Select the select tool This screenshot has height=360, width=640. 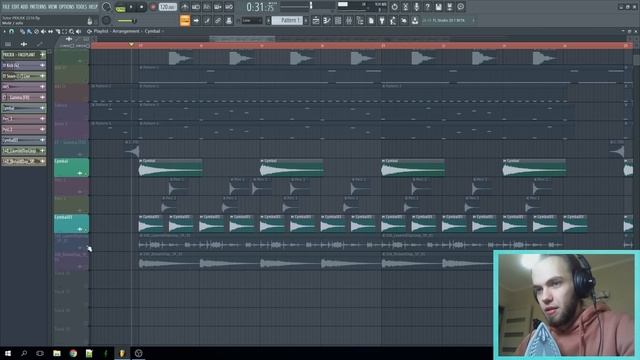coord(64,31)
